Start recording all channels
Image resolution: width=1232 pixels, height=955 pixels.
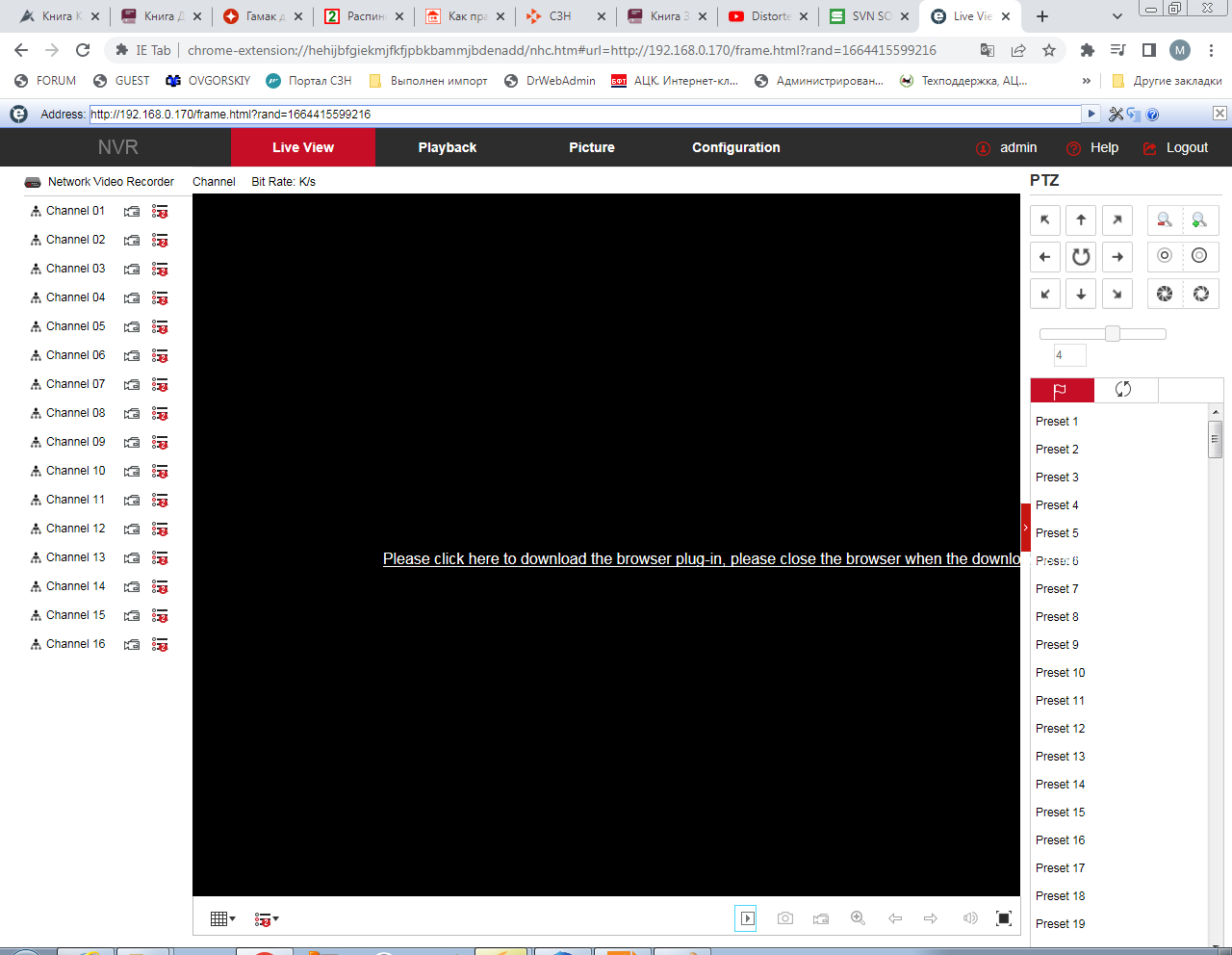coord(821,918)
